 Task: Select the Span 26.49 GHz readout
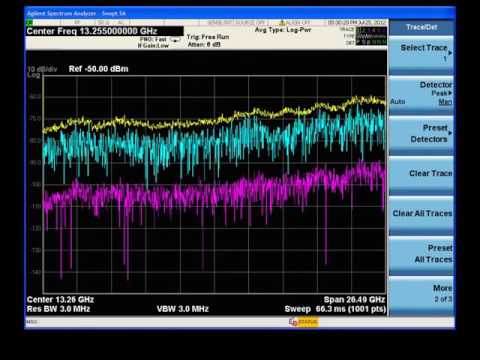point(354,300)
